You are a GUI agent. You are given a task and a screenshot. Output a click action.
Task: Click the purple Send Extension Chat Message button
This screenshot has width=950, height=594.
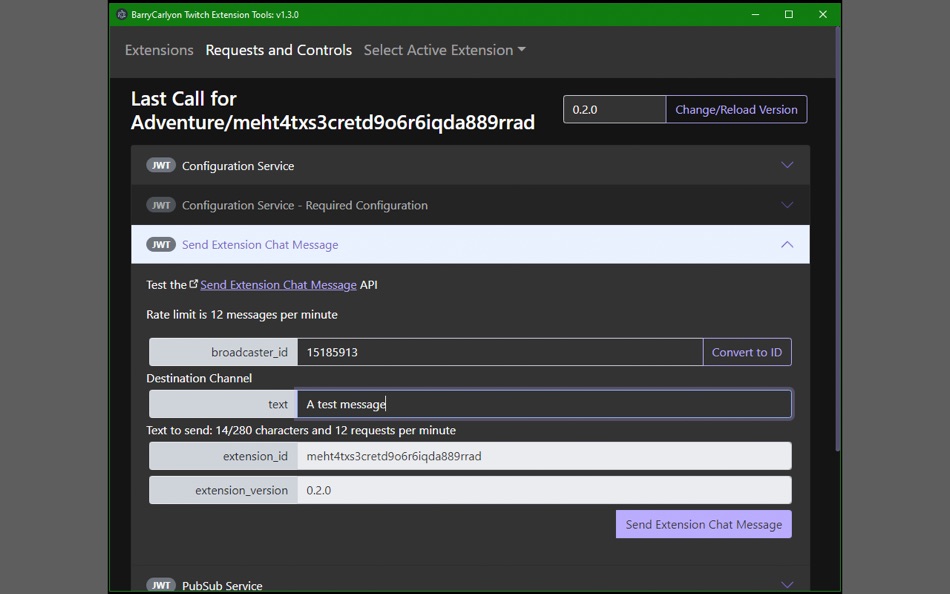tap(703, 524)
